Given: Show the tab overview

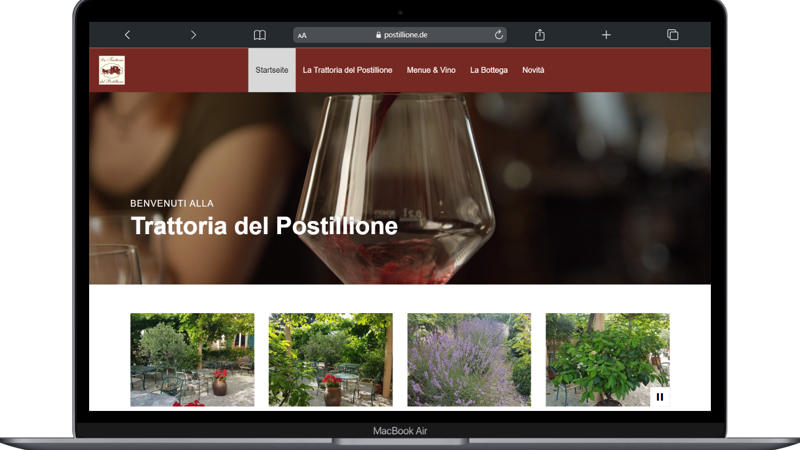Looking at the screenshot, I should pyautogui.click(x=672, y=35).
